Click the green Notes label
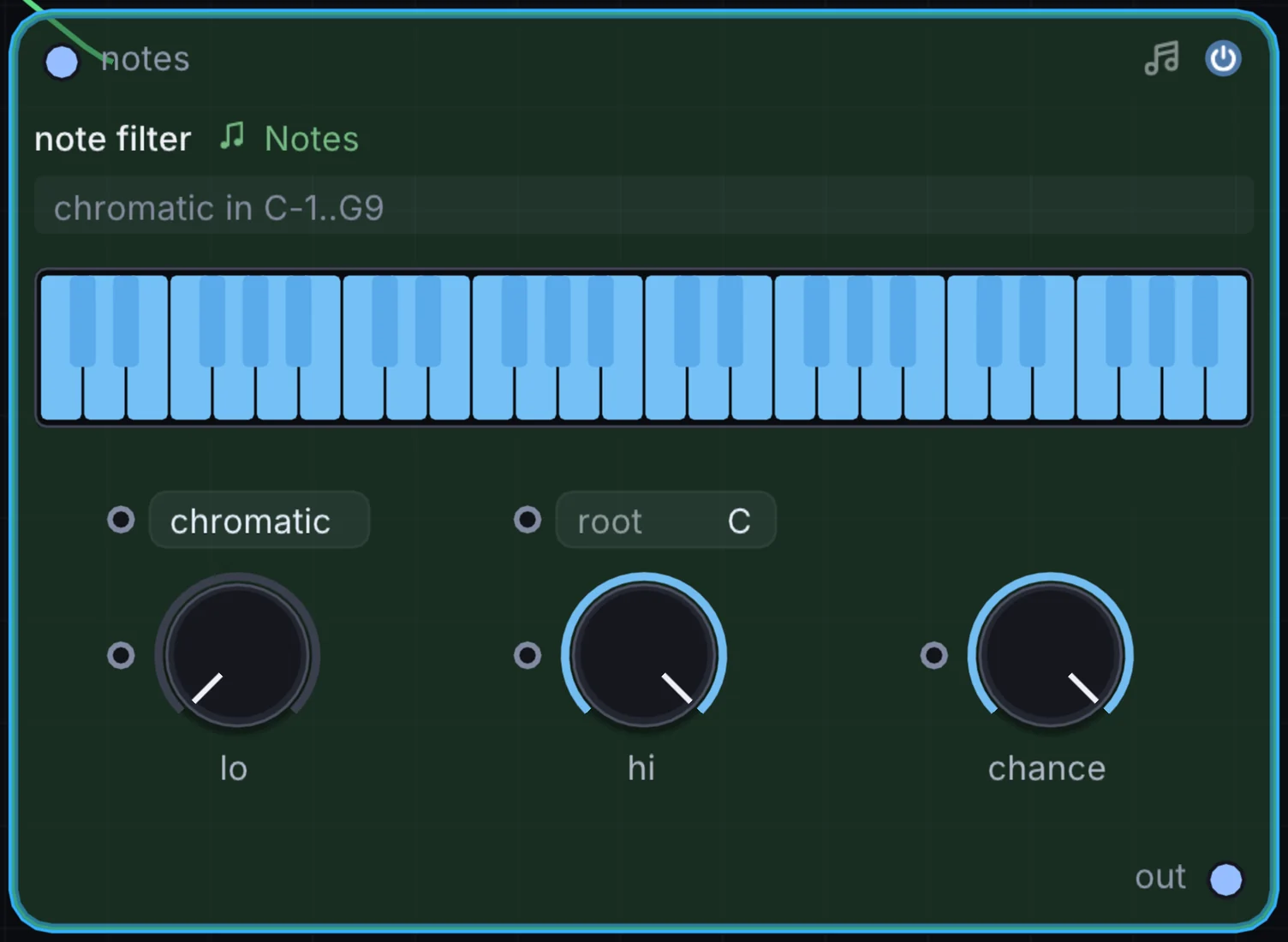The width and height of the screenshot is (1288, 942). [312, 139]
